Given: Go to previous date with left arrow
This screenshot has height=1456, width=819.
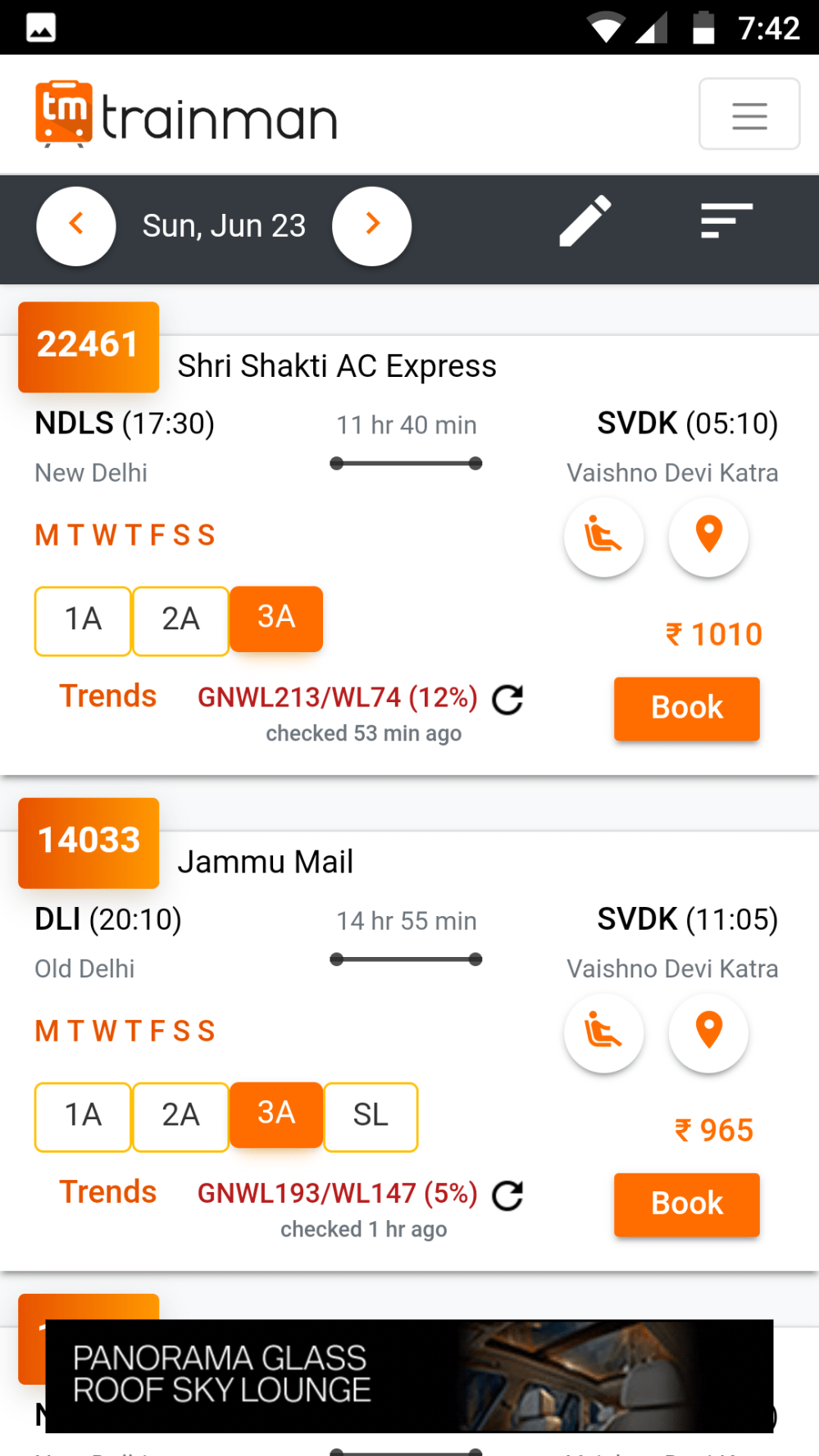Looking at the screenshot, I should tap(76, 225).
